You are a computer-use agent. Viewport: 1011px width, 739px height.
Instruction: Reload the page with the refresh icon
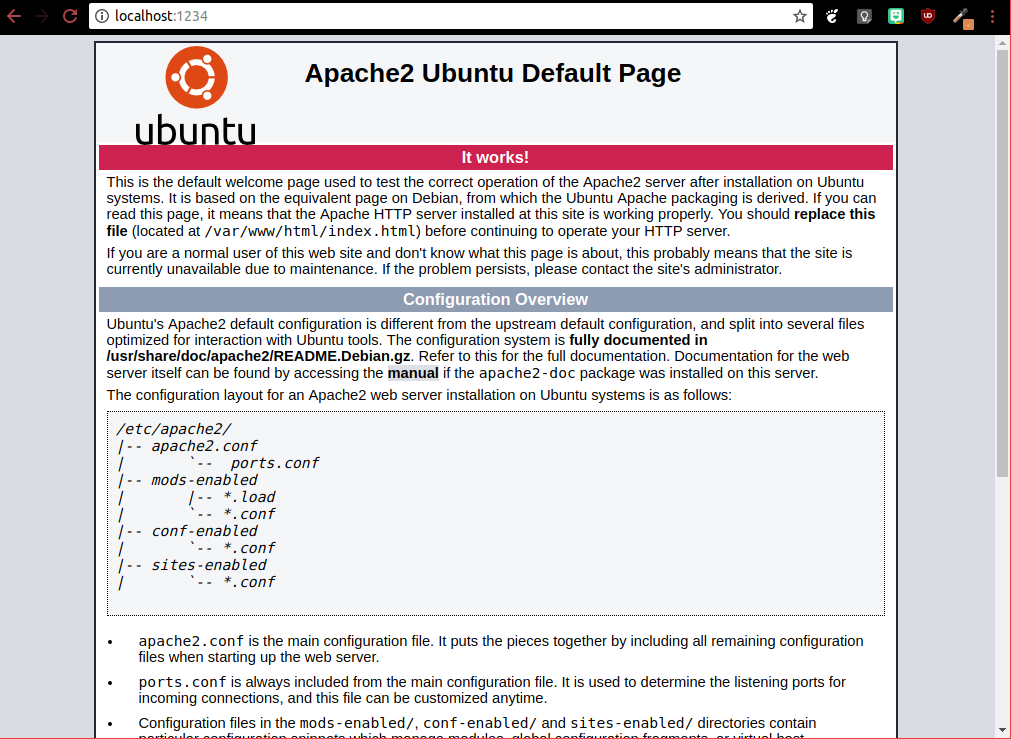(x=70, y=15)
